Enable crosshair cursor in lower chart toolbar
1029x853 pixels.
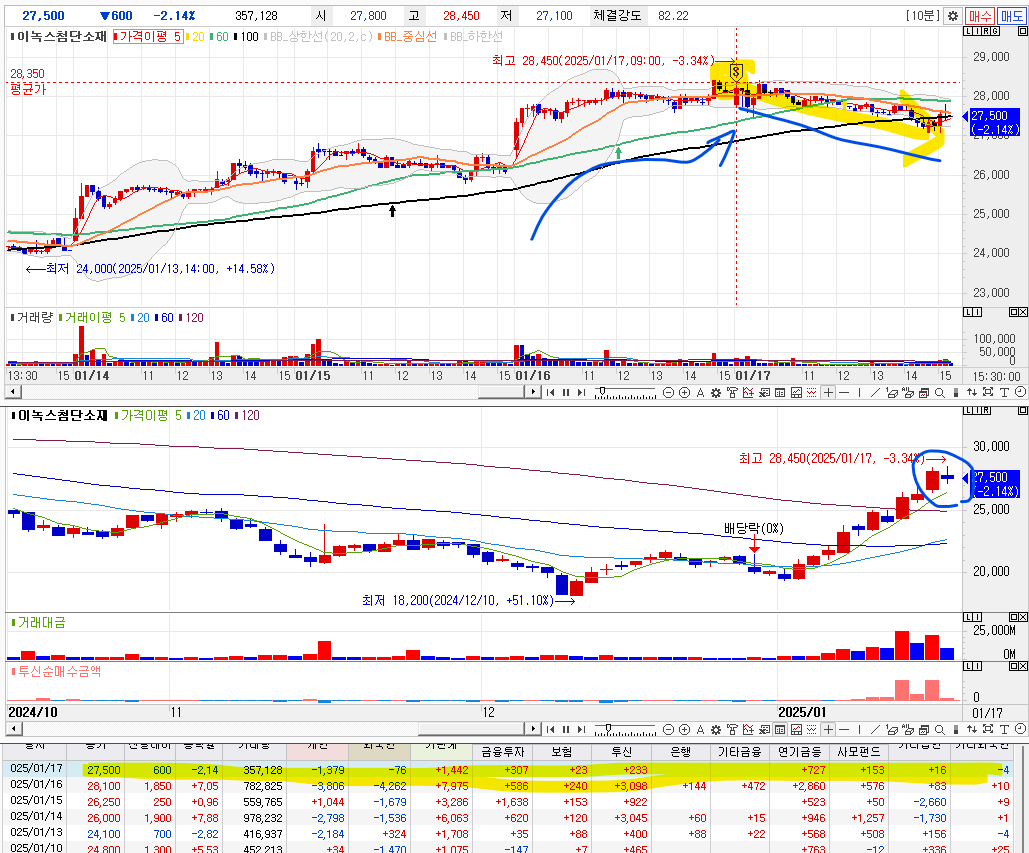pyautogui.click(x=828, y=729)
